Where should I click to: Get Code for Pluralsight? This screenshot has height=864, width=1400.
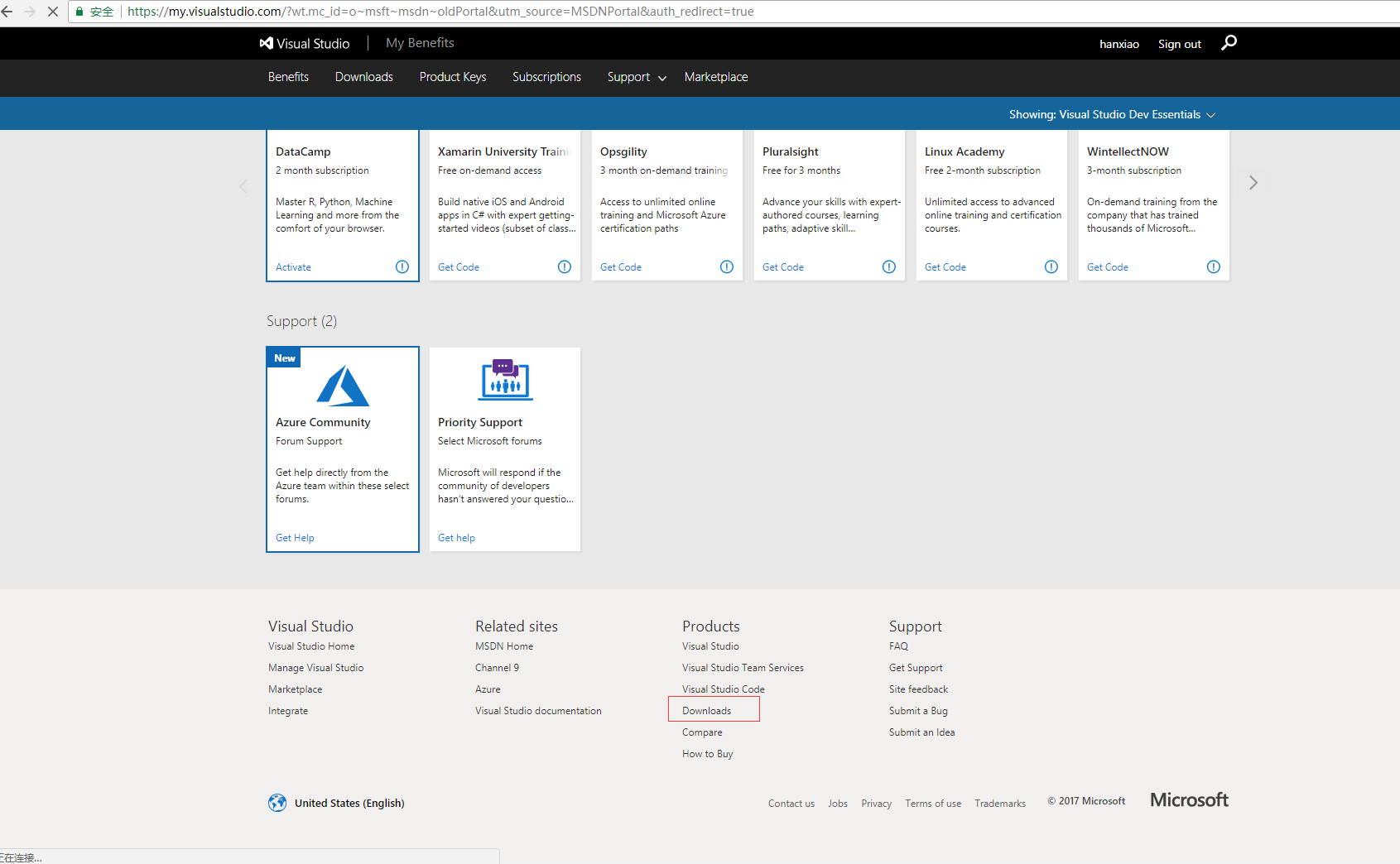[x=783, y=267]
